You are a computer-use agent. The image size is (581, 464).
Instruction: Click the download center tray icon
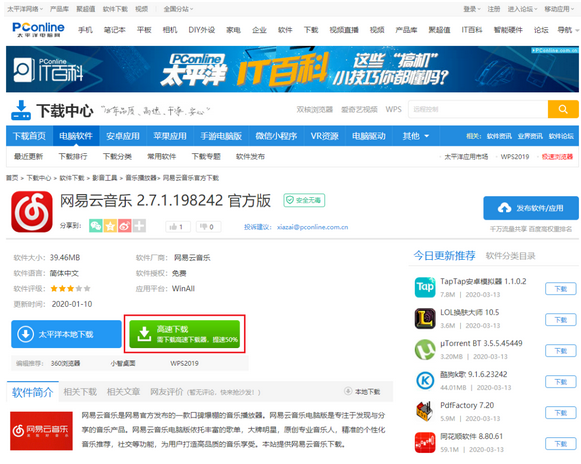pos(21,110)
